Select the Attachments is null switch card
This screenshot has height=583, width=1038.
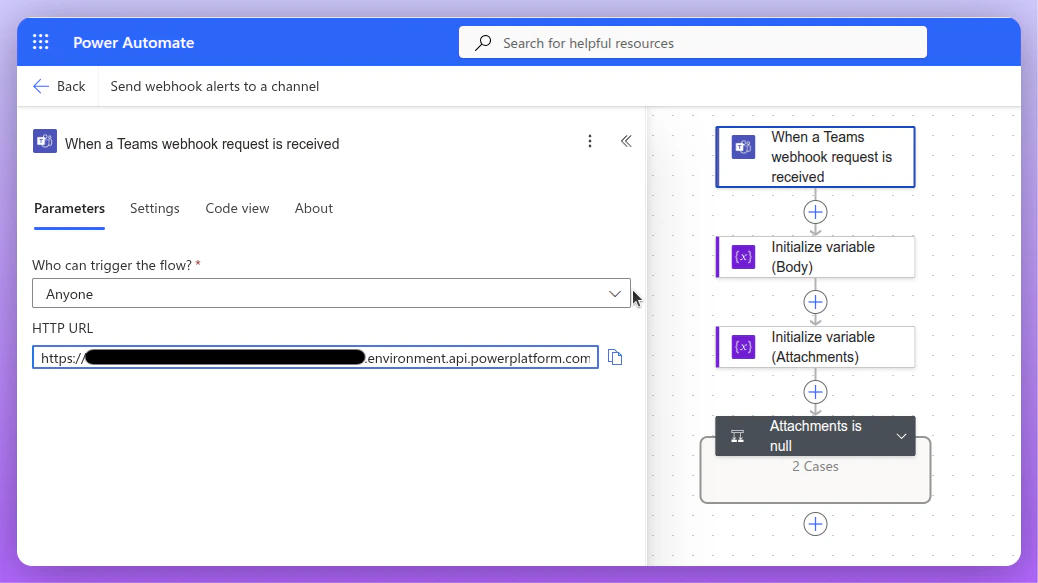point(815,436)
